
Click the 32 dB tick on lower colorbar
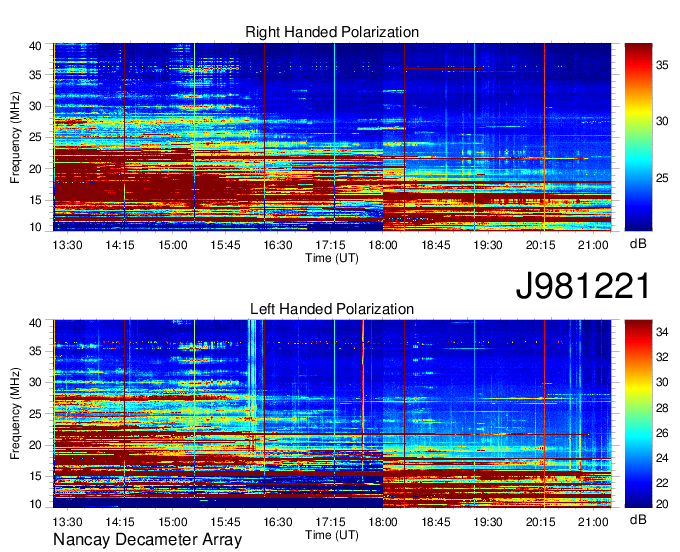pos(662,357)
